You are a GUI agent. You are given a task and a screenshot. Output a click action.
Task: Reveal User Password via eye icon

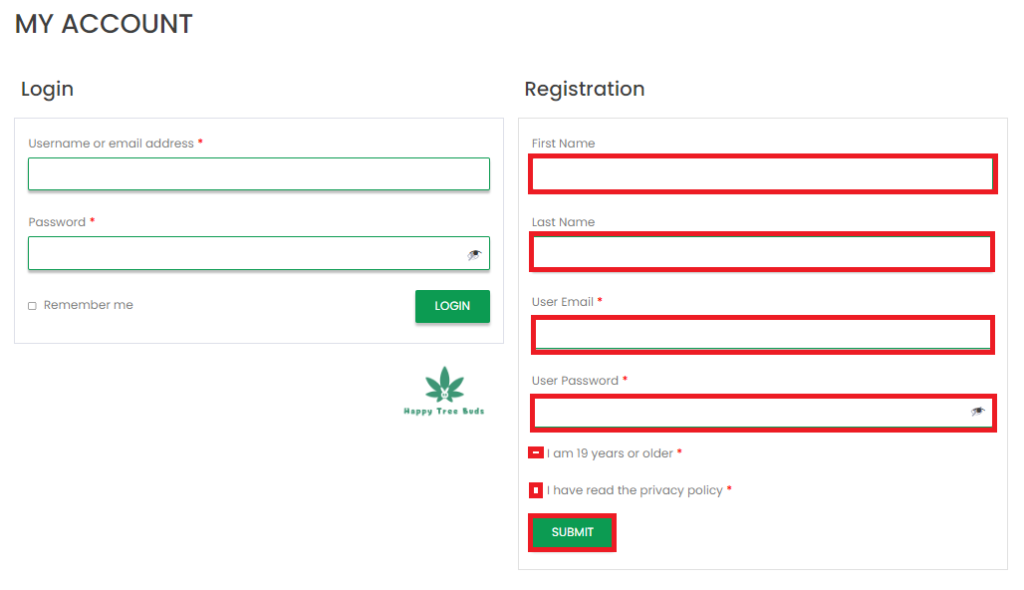[978, 412]
